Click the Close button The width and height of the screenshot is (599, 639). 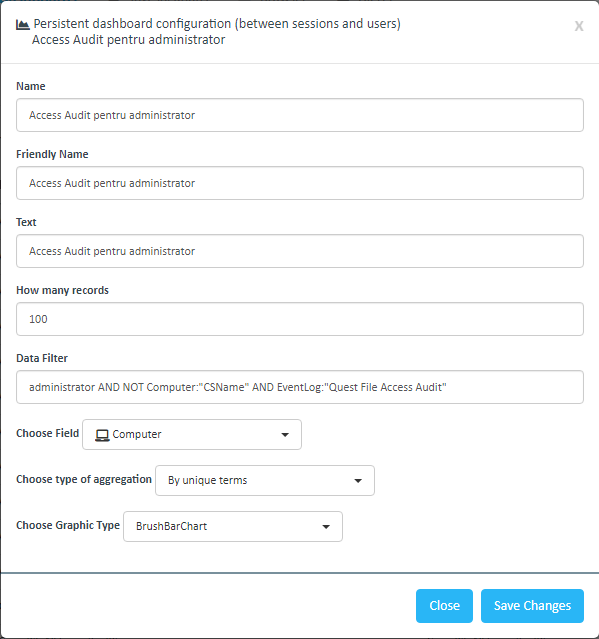coord(445,606)
